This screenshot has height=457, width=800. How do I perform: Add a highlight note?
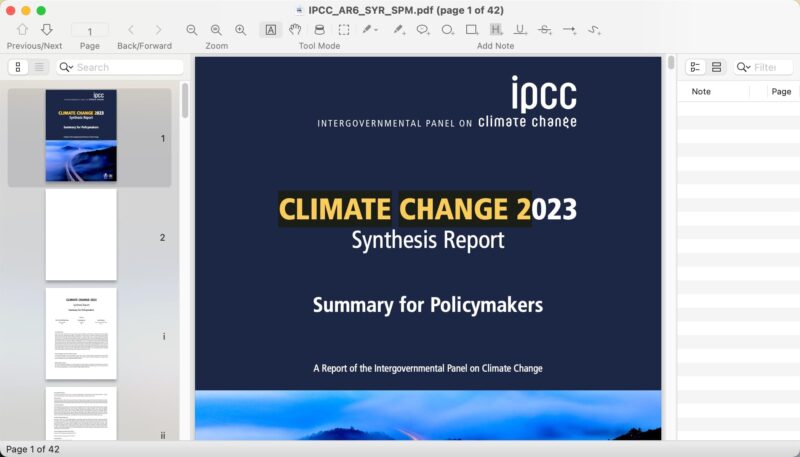[x=496, y=30]
